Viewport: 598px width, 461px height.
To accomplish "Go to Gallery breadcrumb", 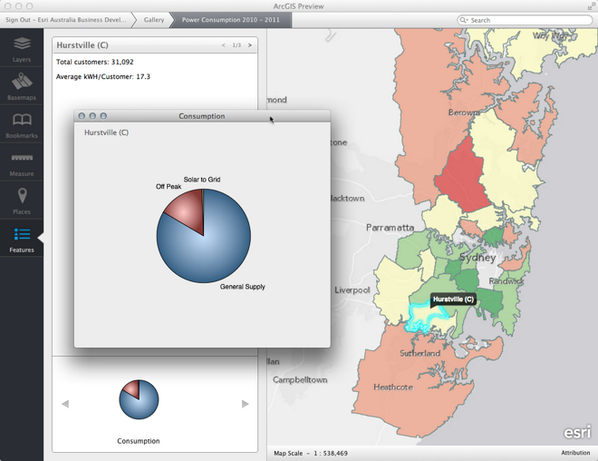I will 154,20.
